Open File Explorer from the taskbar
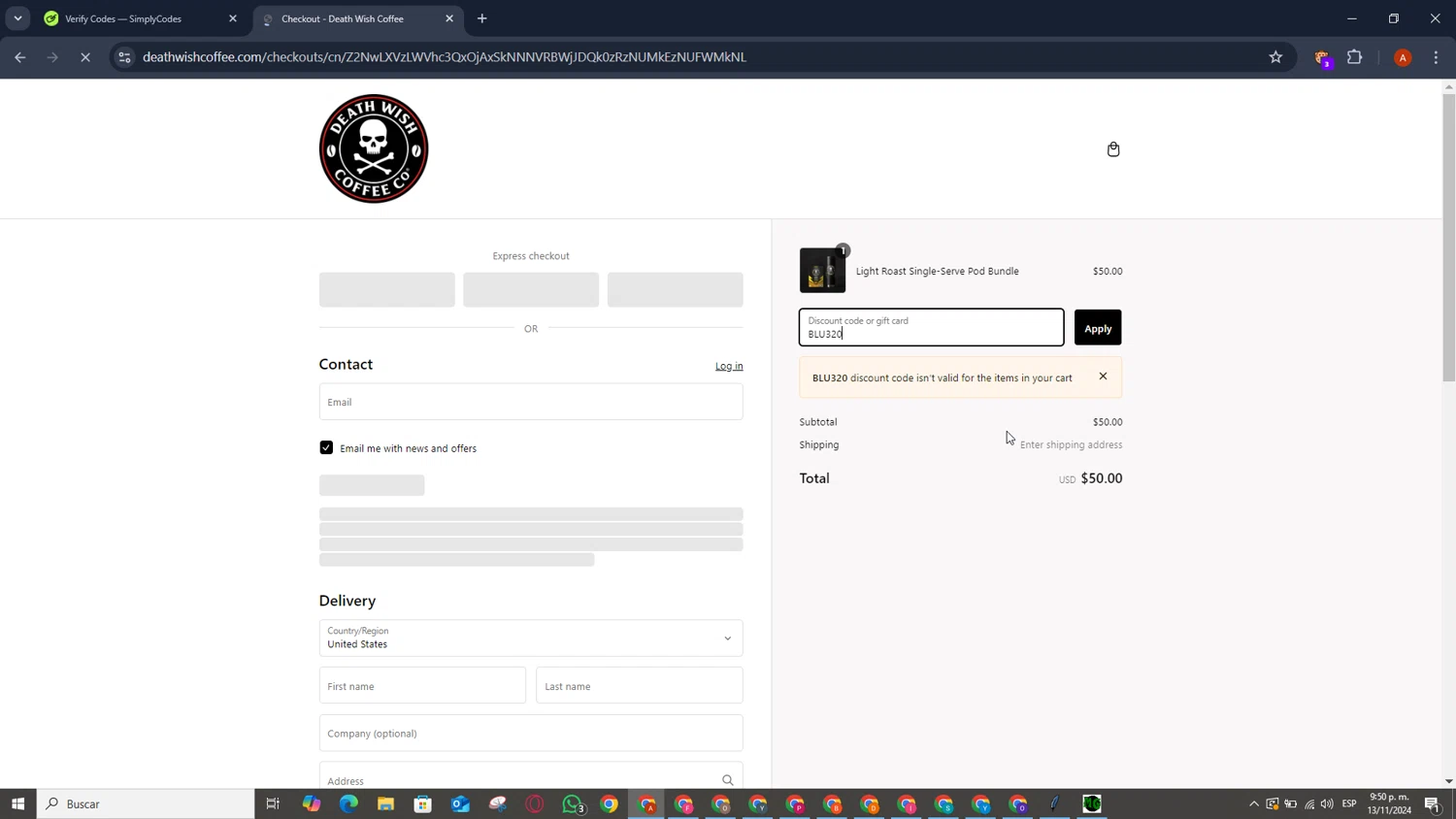 (x=385, y=803)
